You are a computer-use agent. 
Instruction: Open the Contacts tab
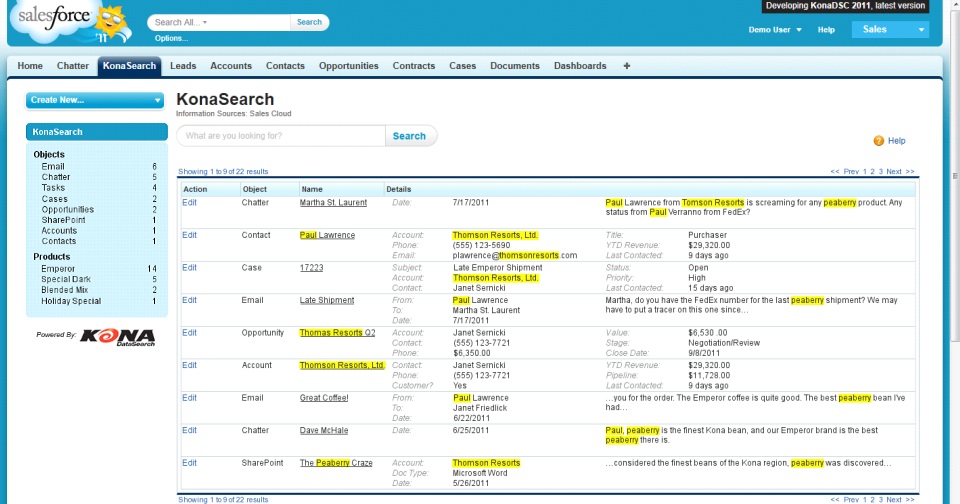(285, 66)
